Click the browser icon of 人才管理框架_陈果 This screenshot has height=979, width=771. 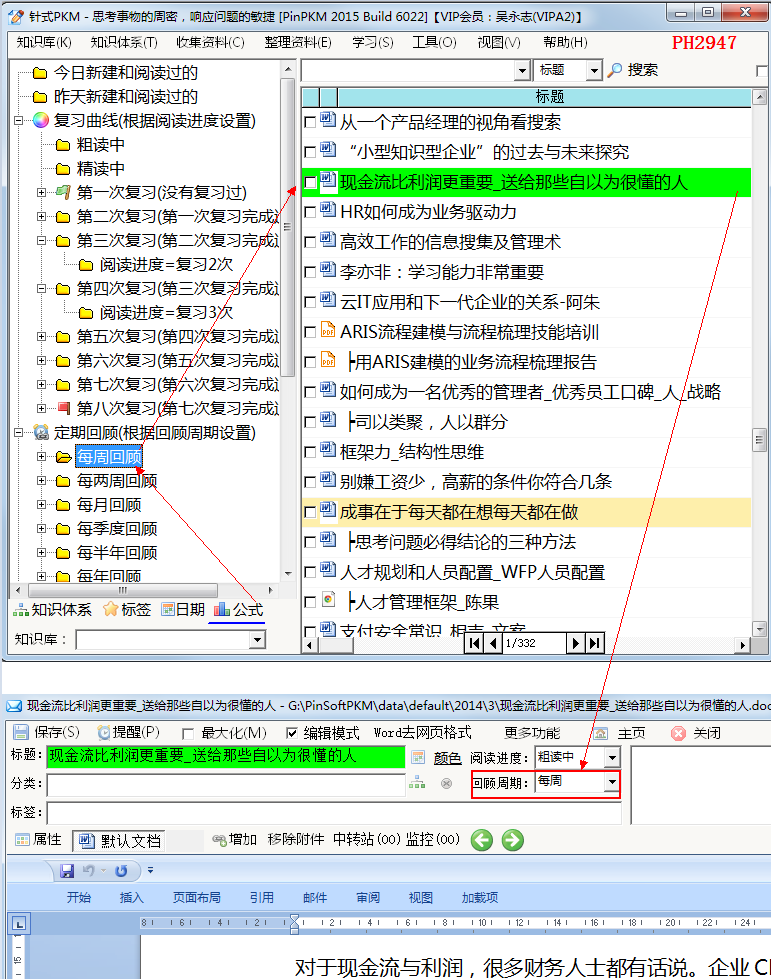click(328, 599)
